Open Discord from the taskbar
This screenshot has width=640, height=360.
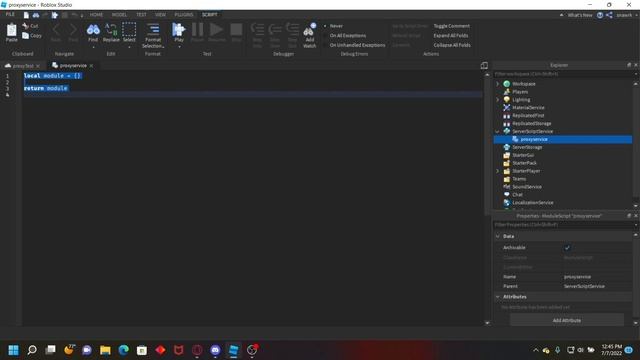pos(215,350)
